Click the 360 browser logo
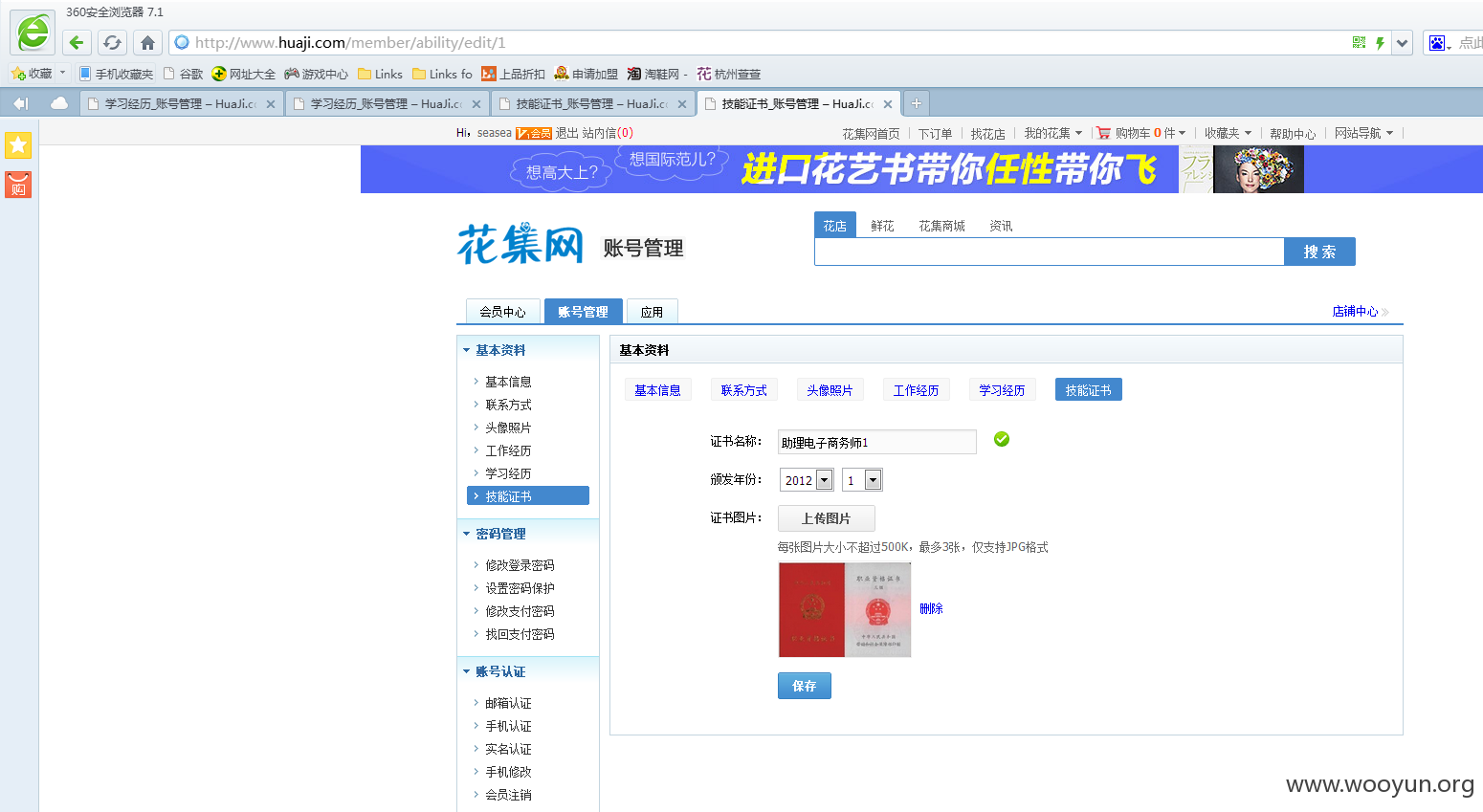The width and height of the screenshot is (1483, 812). (32, 33)
